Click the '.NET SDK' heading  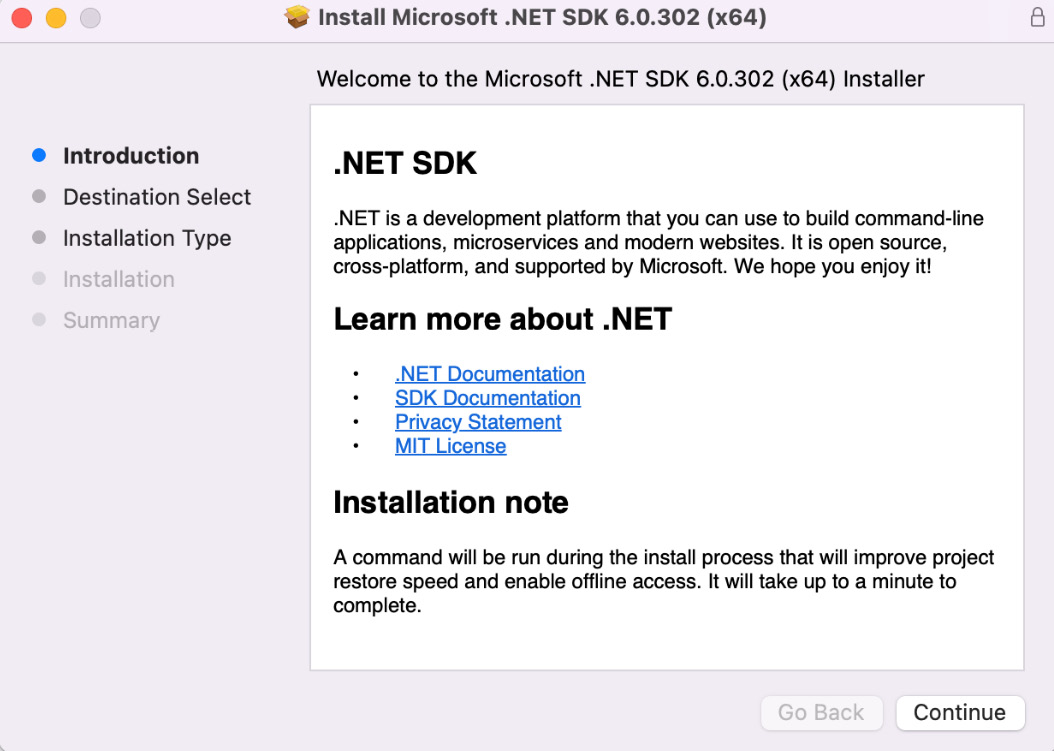pyautogui.click(x=405, y=163)
